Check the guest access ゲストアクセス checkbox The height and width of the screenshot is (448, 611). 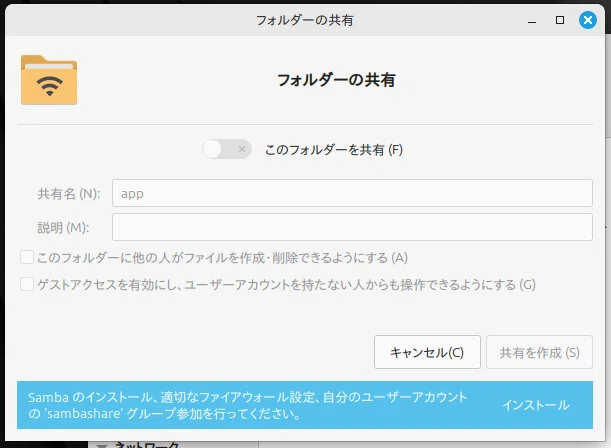[x=27, y=284]
